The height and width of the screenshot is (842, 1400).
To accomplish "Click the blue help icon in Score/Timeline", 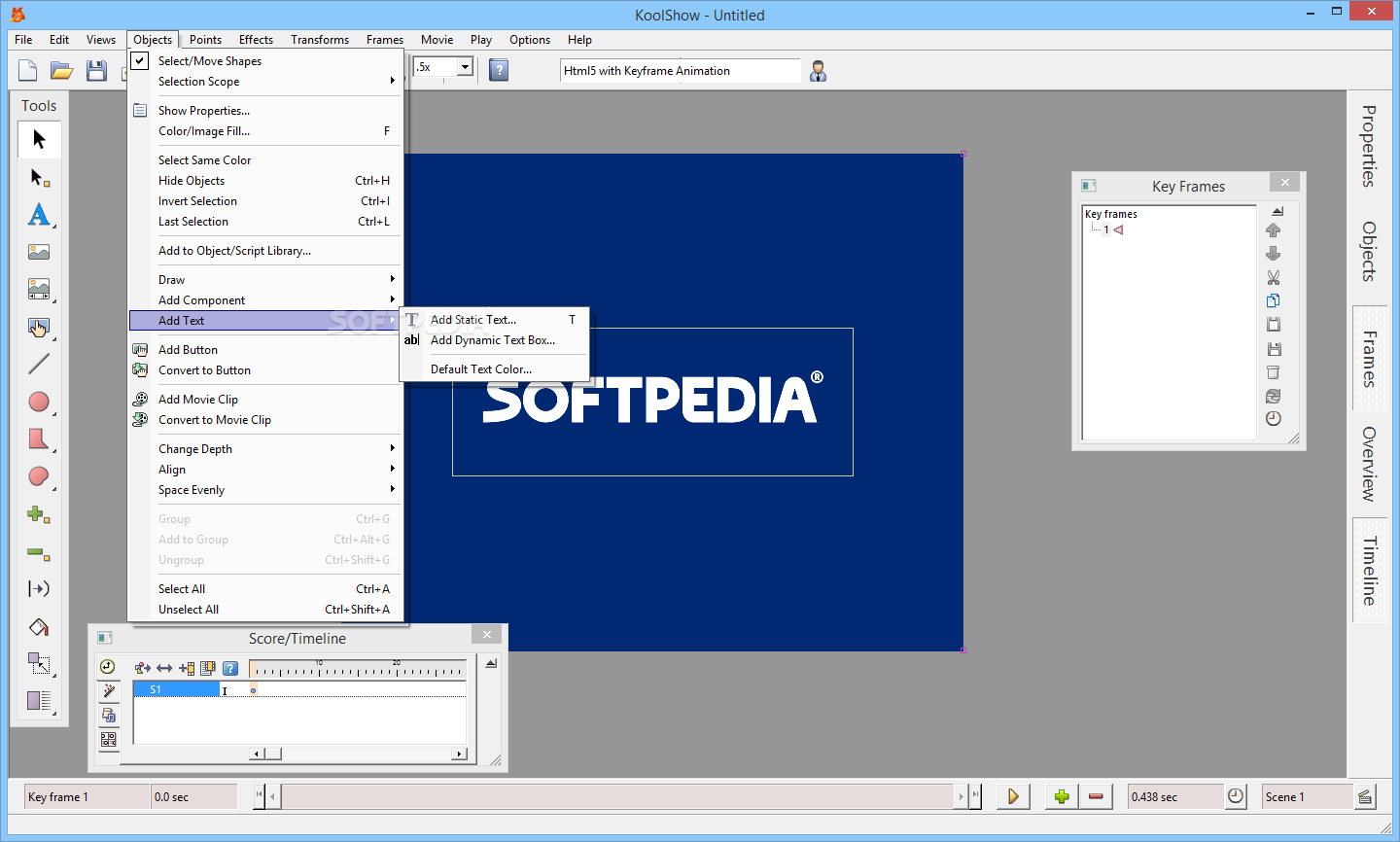I will pyautogui.click(x=230, y=668).
